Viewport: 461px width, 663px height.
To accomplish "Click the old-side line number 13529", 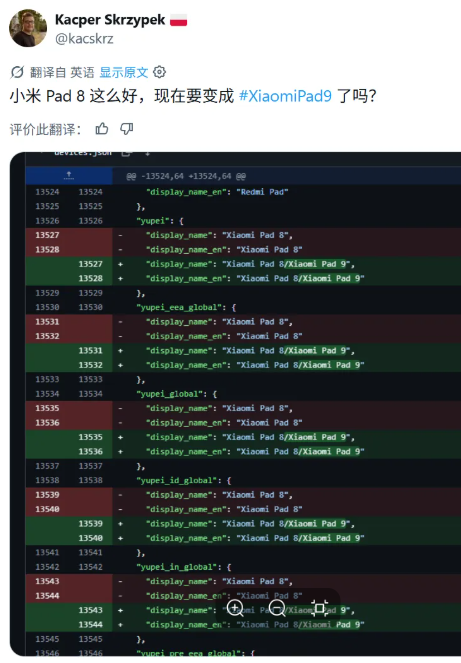I will 47,293.
